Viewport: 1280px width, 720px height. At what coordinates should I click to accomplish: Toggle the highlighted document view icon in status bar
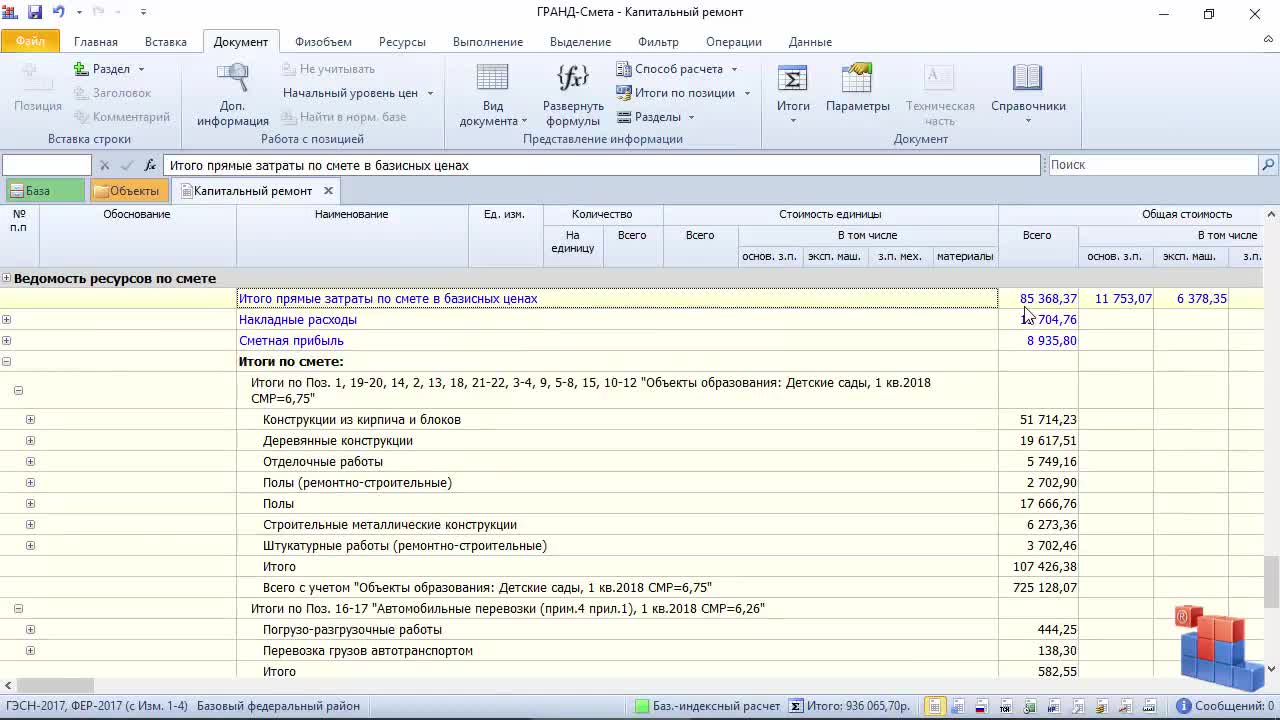click(934, 706)
